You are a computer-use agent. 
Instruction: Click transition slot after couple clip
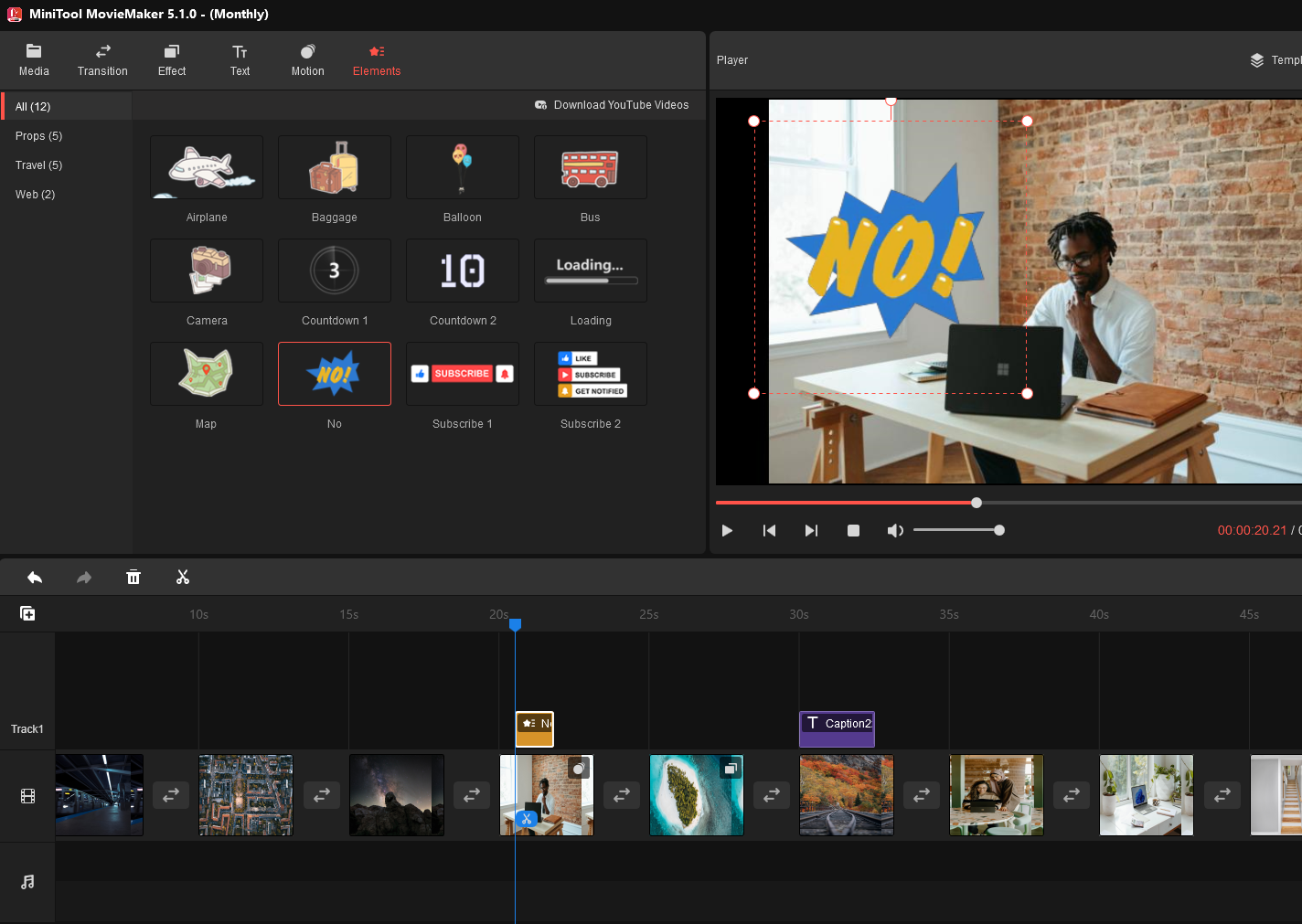tap(1072, 795)
